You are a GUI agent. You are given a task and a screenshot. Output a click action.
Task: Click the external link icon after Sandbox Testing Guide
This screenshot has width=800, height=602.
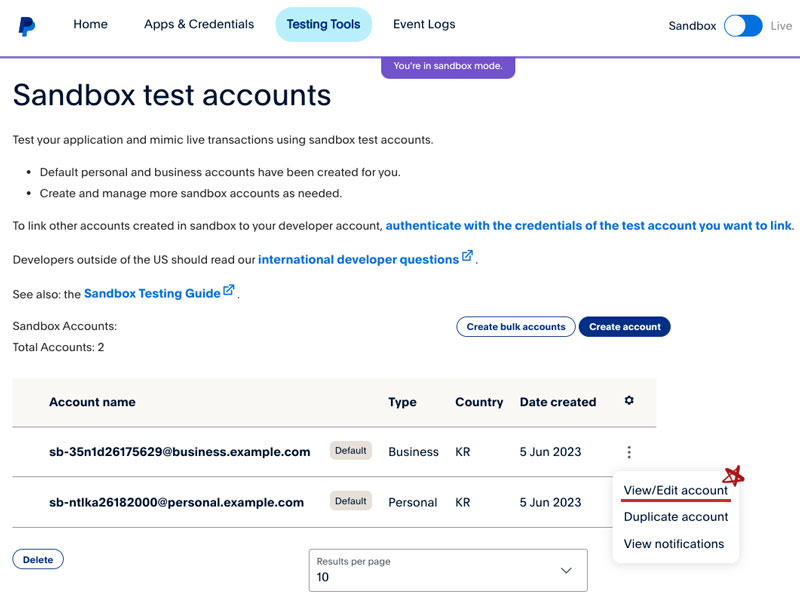(229, 290)
